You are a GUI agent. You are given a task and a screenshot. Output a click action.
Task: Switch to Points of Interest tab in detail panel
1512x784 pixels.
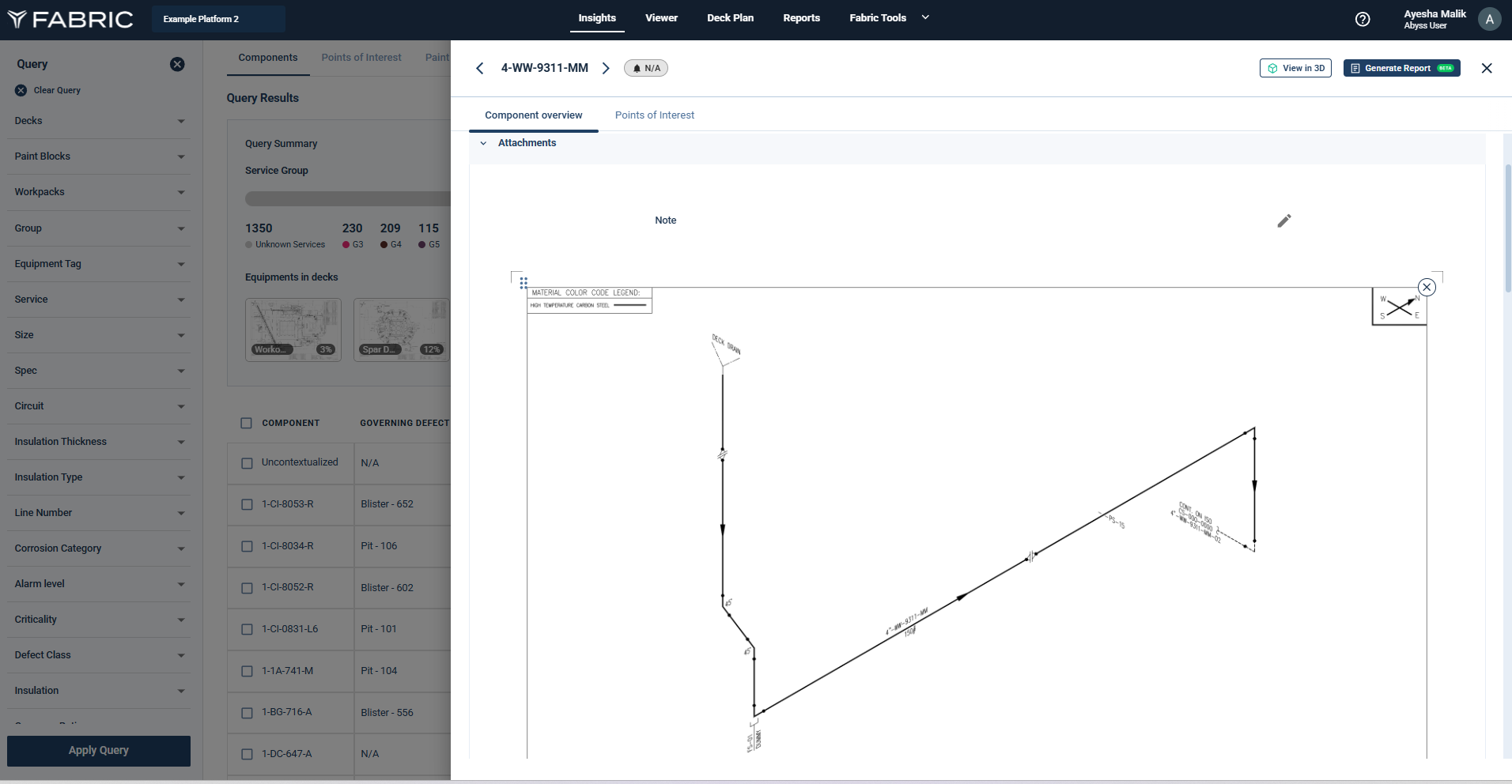[654, 115]
